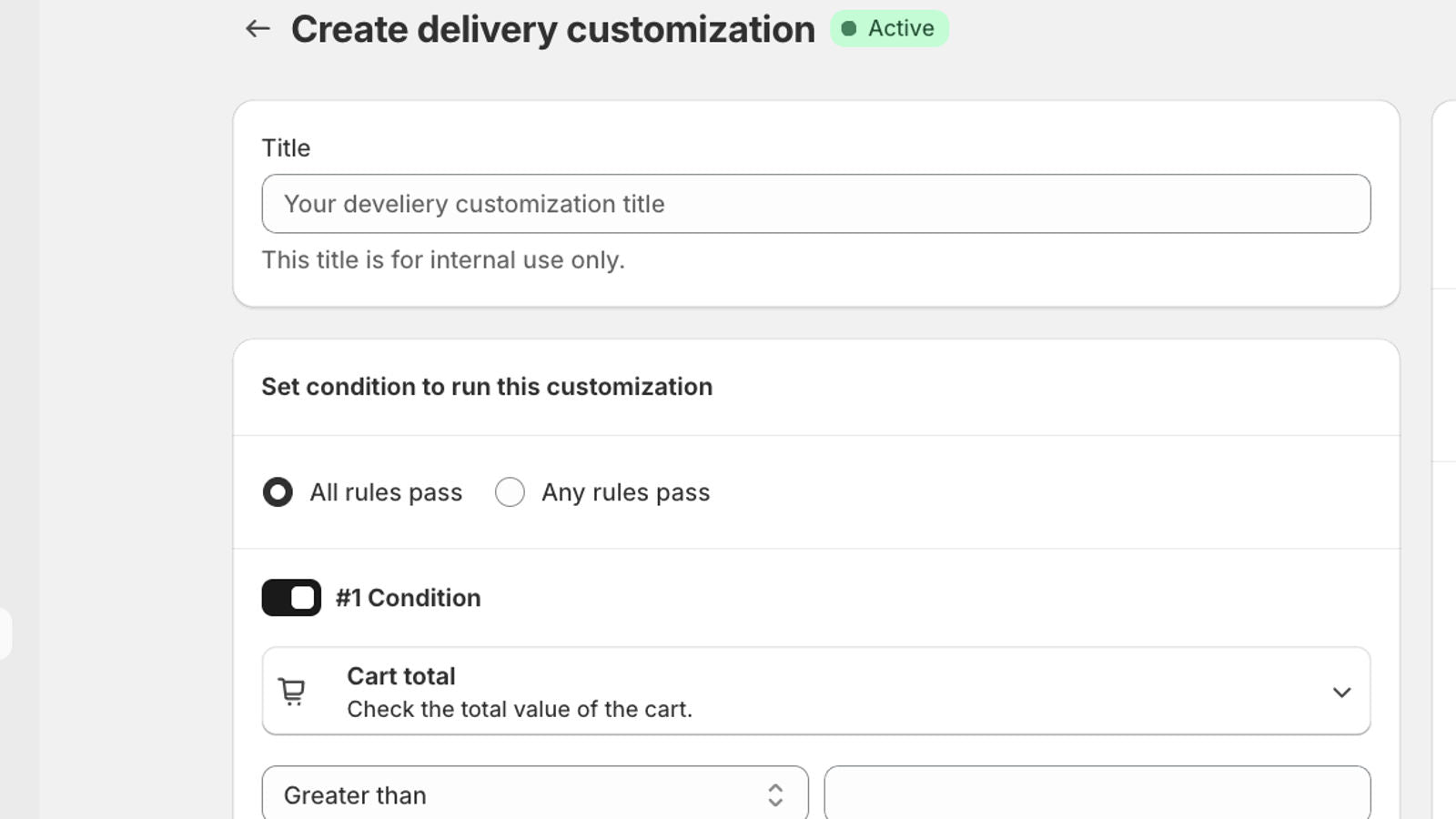Select the "Any rules pass" radio button
The image size is (1456, 819).
click(x=511, y=491)
